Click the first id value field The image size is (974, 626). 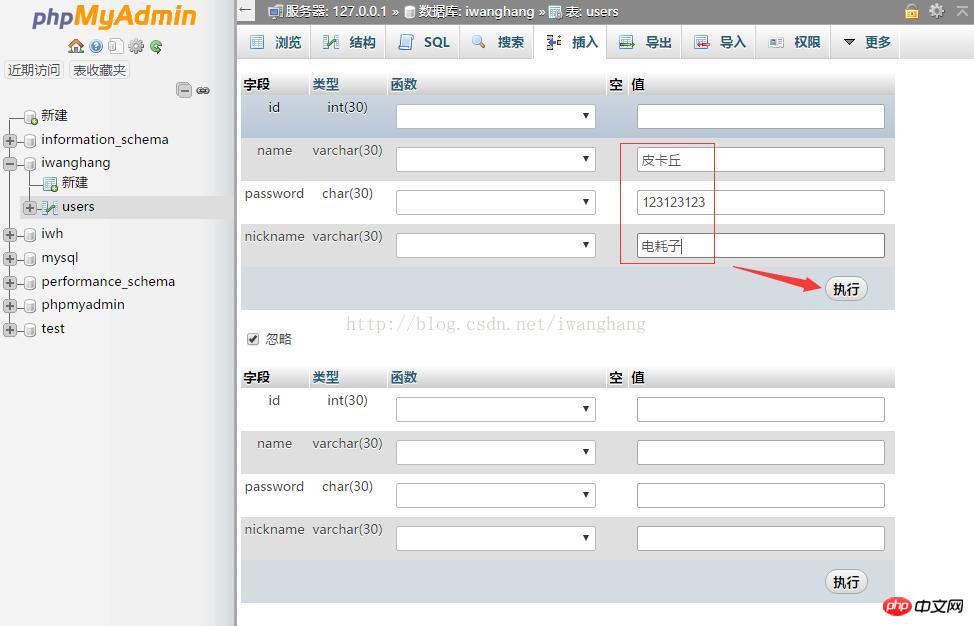[760, 116]
